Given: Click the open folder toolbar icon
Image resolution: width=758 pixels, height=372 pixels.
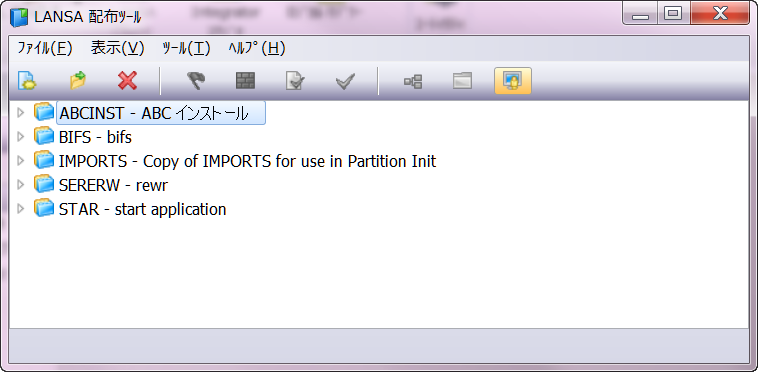Looking at the screenshot, I should 77,81.
